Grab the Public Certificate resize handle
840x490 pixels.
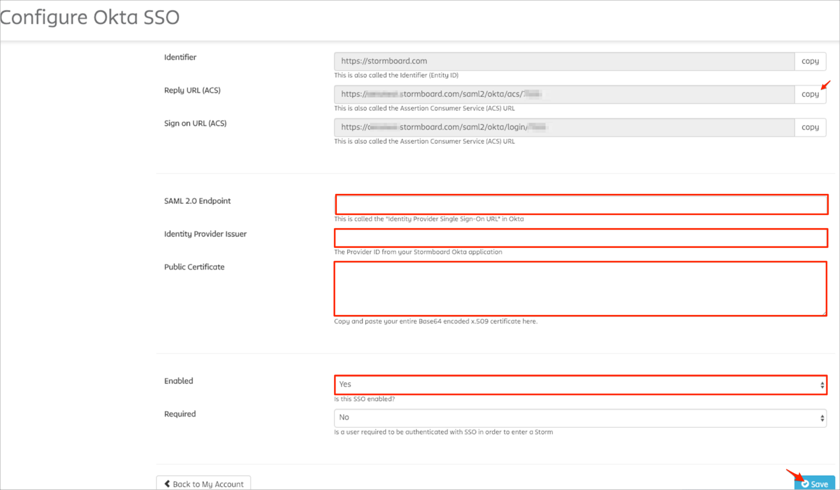(x=823, y=312)
